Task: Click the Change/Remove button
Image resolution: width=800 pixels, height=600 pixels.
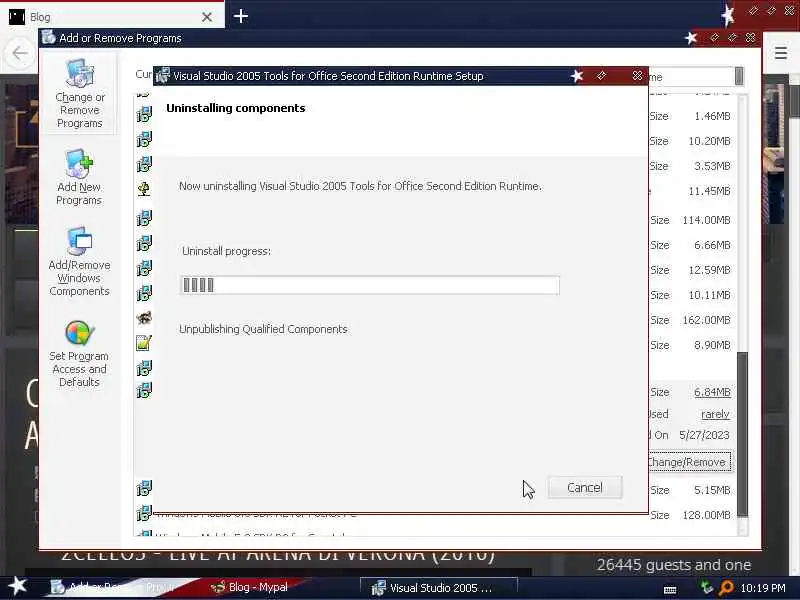Action: (x=688, y=462)
